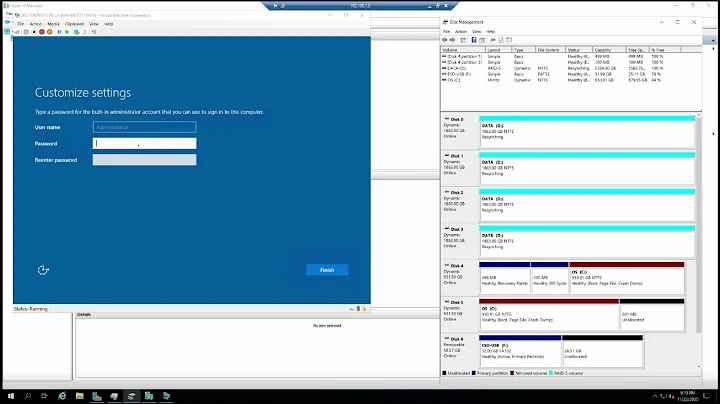This screenshot has height=404, width=720.
Task: Click the Refresh/connect icon in Disk Management toolbar
Action: [493, 40]
